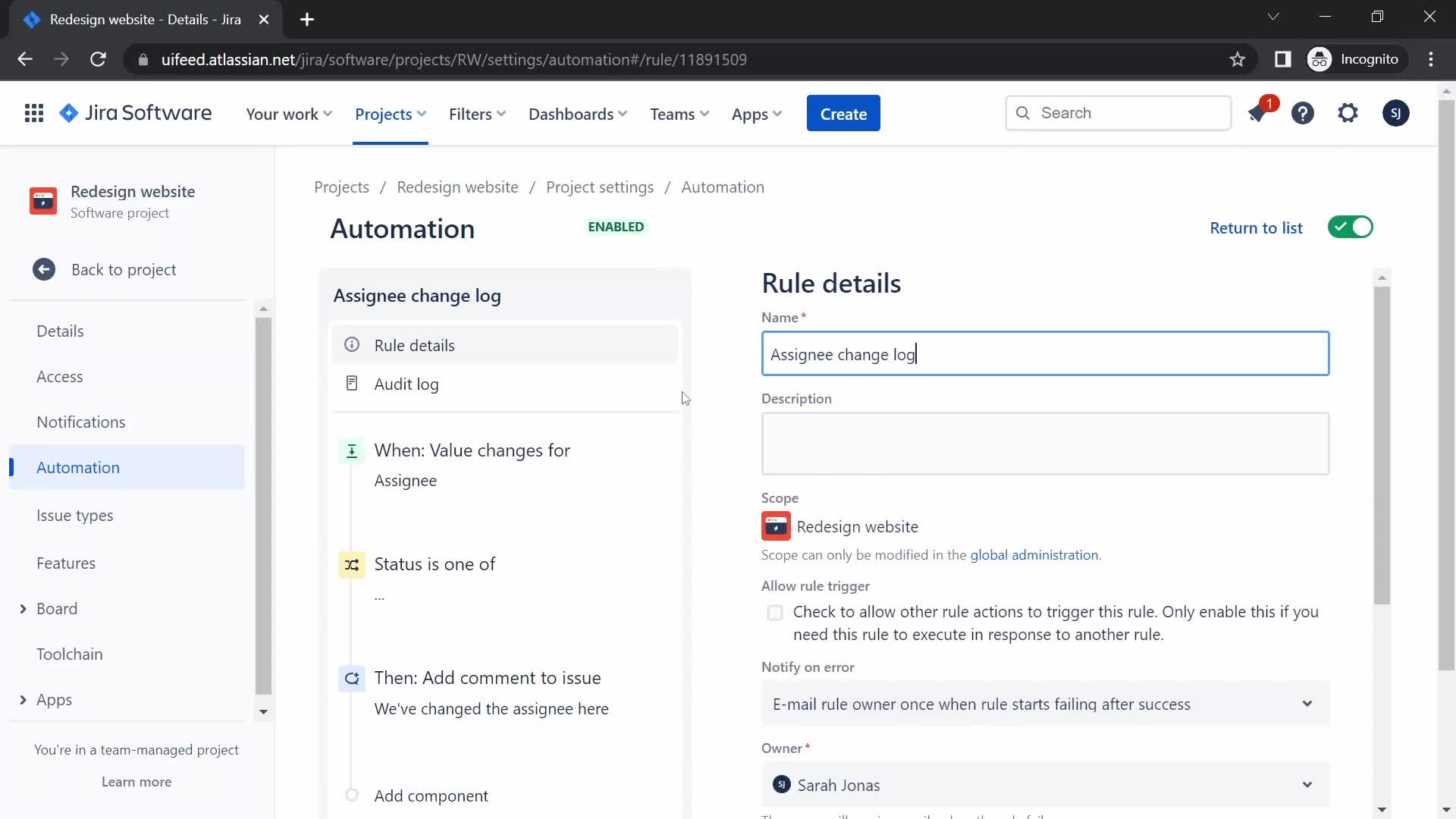Click the Jira Search field
This screenshot has height=819, width=1456.
point(1119,113)
